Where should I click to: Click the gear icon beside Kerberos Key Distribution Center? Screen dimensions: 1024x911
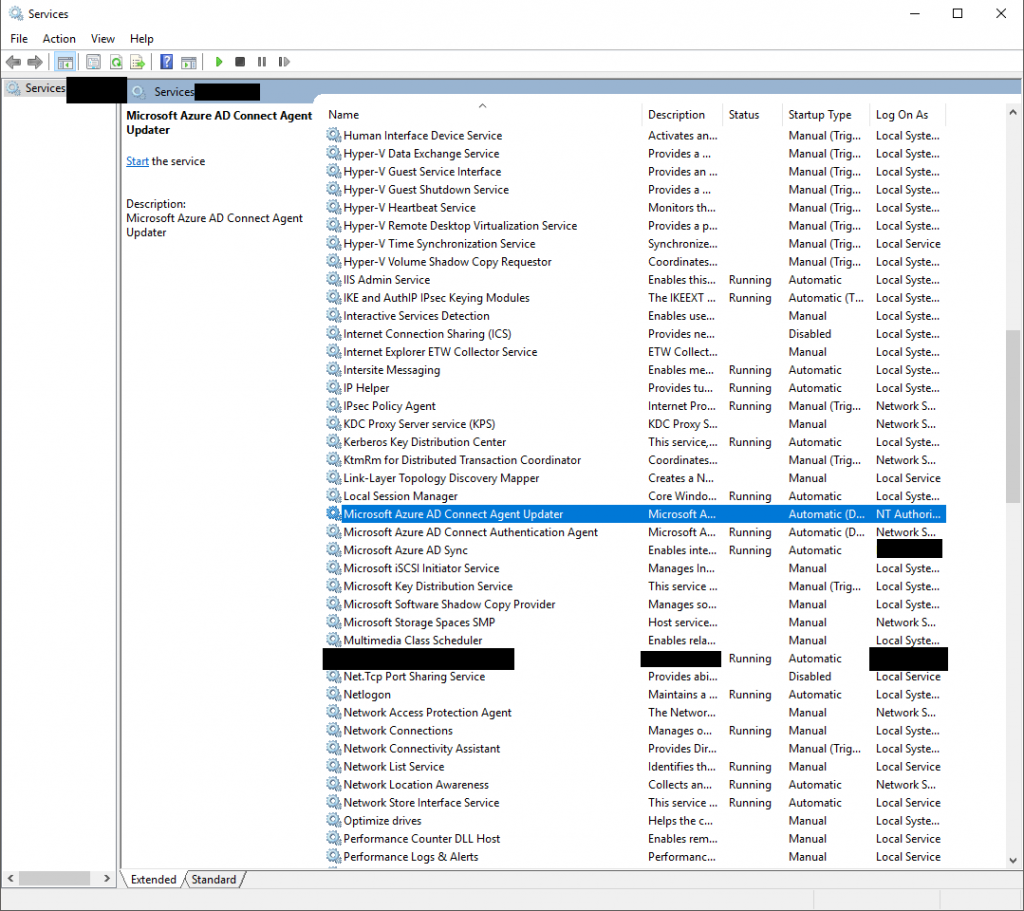334,442
